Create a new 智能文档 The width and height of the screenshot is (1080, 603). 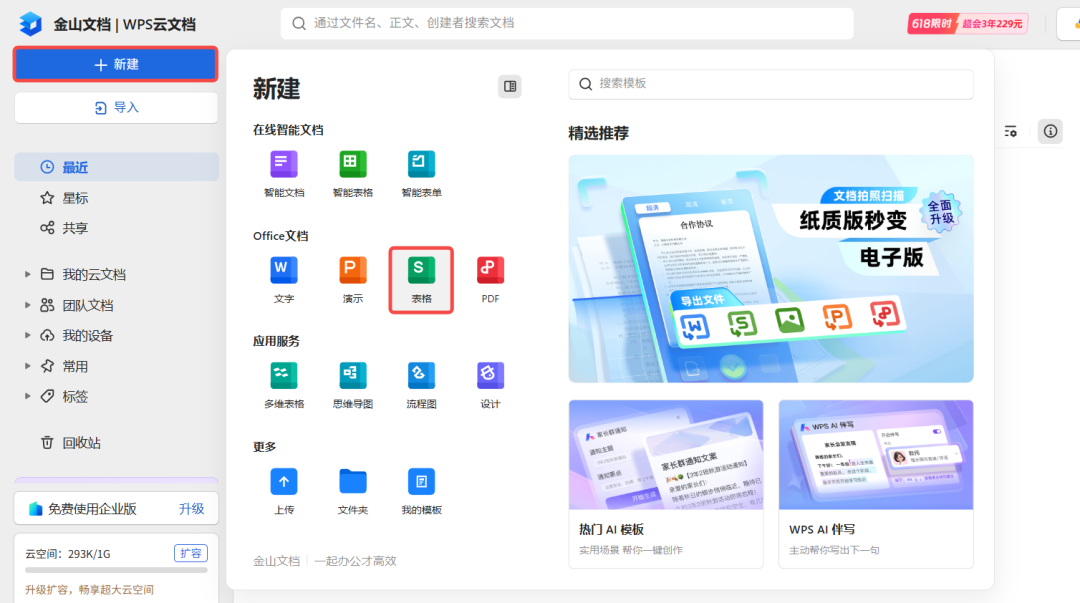tap(284, 174)
